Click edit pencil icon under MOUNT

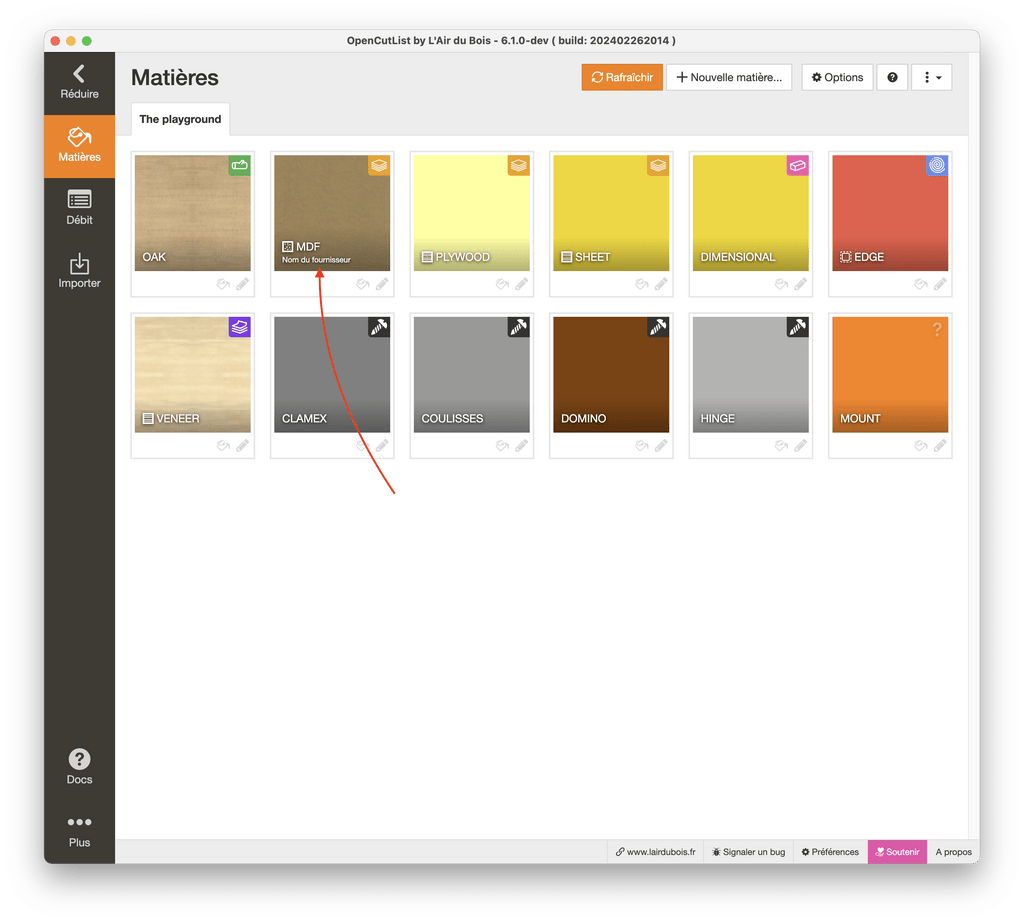[940, 446]
